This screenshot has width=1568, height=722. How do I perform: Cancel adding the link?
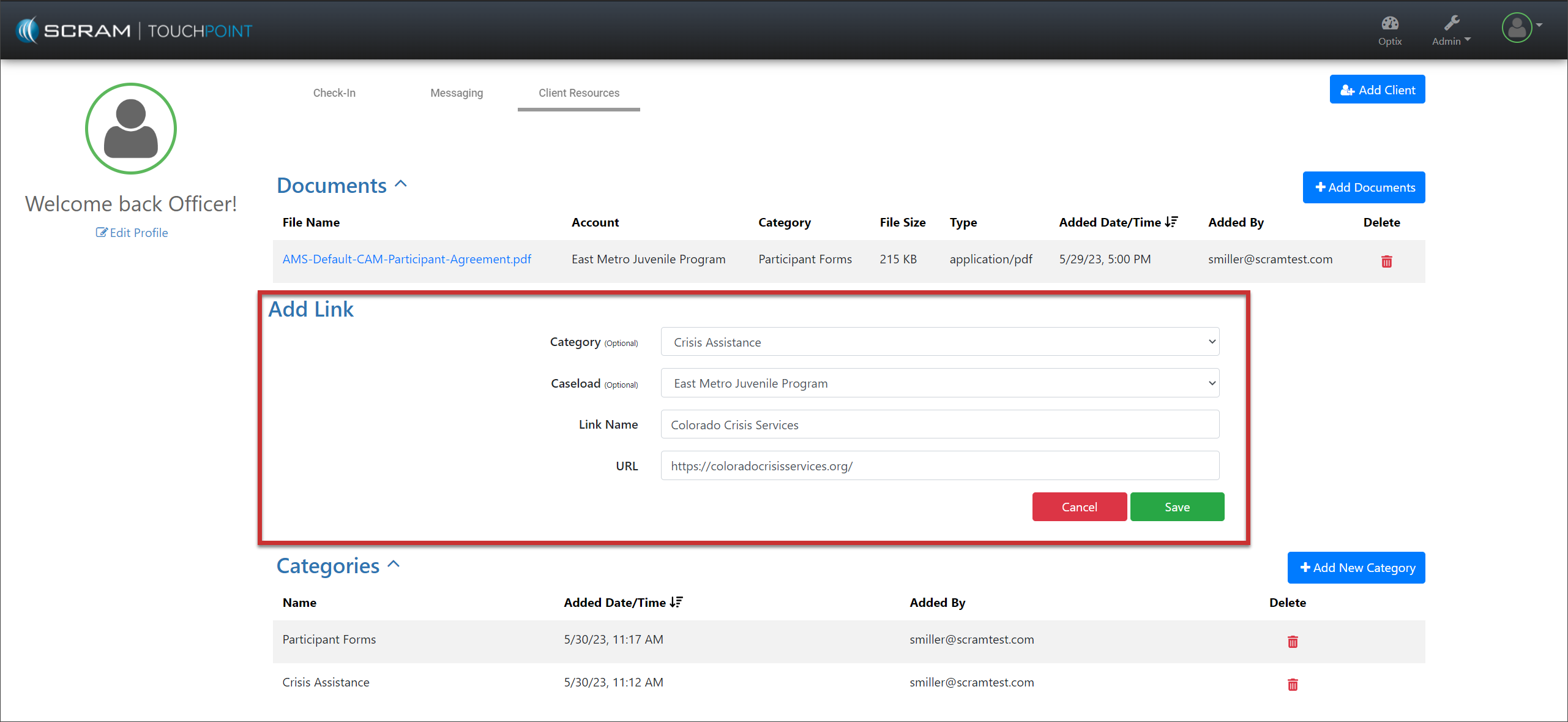point(1079,507)
